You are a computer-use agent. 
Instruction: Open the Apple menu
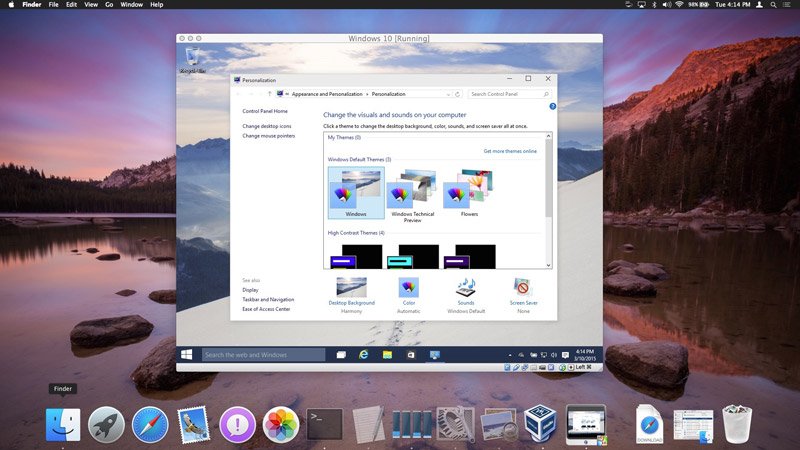(x=11, y=5)
